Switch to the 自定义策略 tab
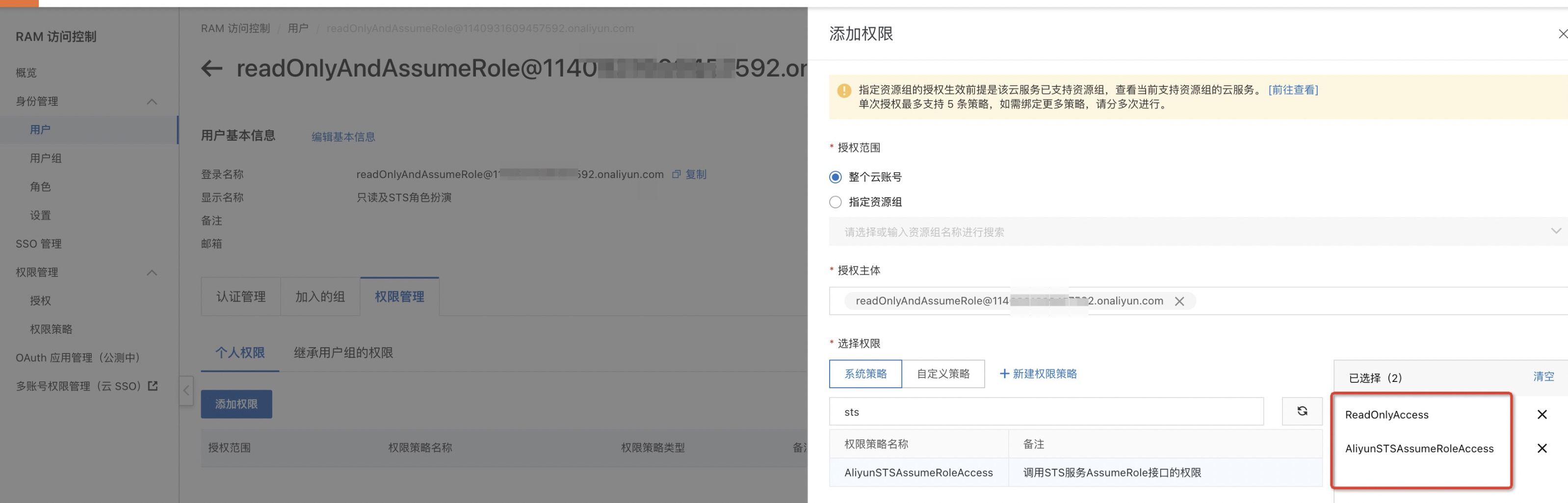 (943, 374)
